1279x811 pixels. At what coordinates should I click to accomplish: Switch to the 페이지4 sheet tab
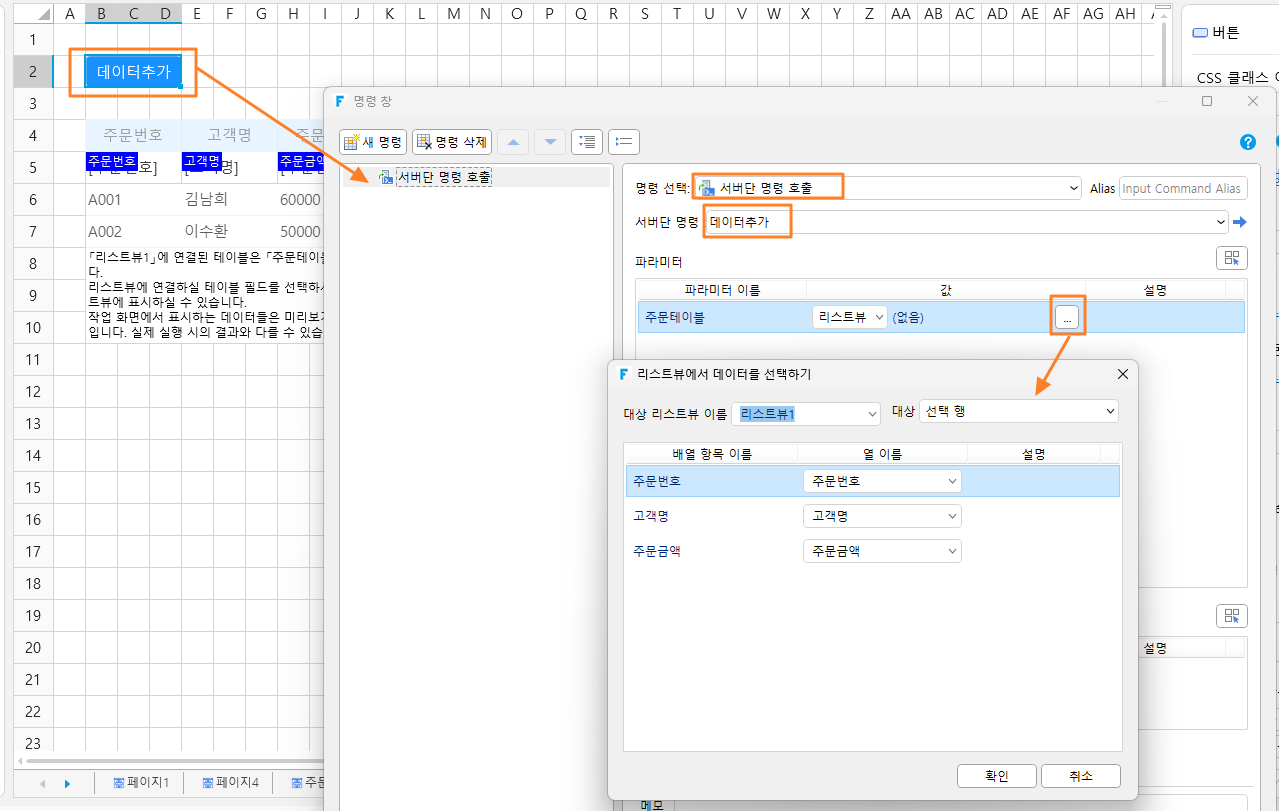click(x=230, y=782)
